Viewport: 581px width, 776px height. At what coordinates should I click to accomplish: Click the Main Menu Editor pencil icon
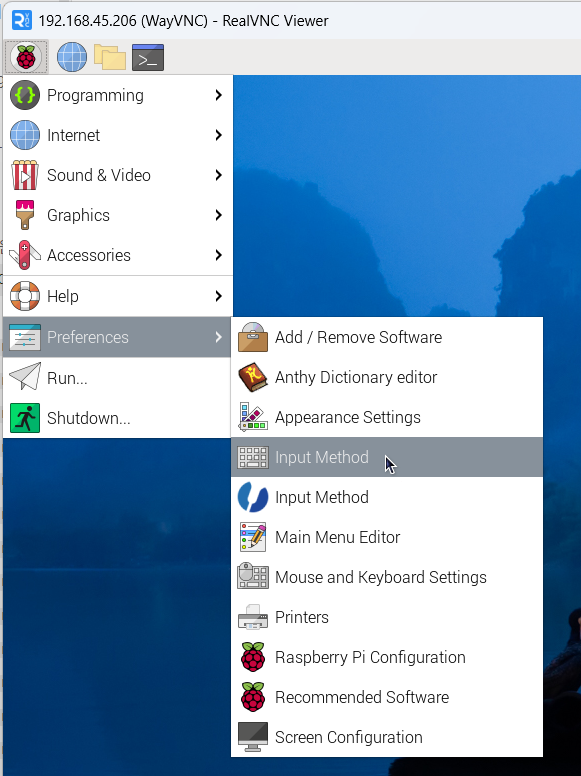(253, 537)
